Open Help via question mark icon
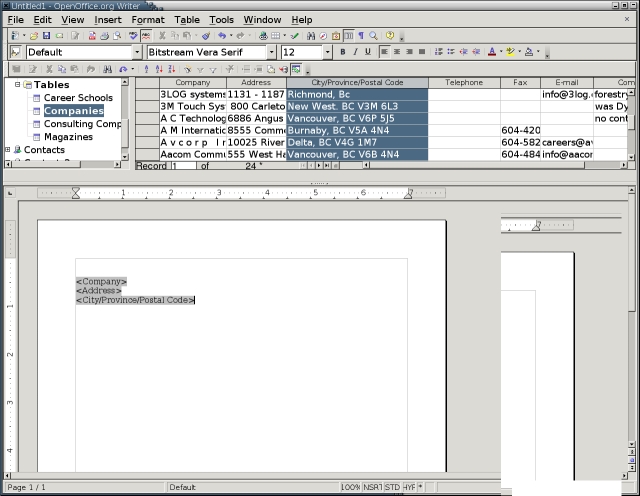This screenshot has width=640, height=496. pos(390,35)
